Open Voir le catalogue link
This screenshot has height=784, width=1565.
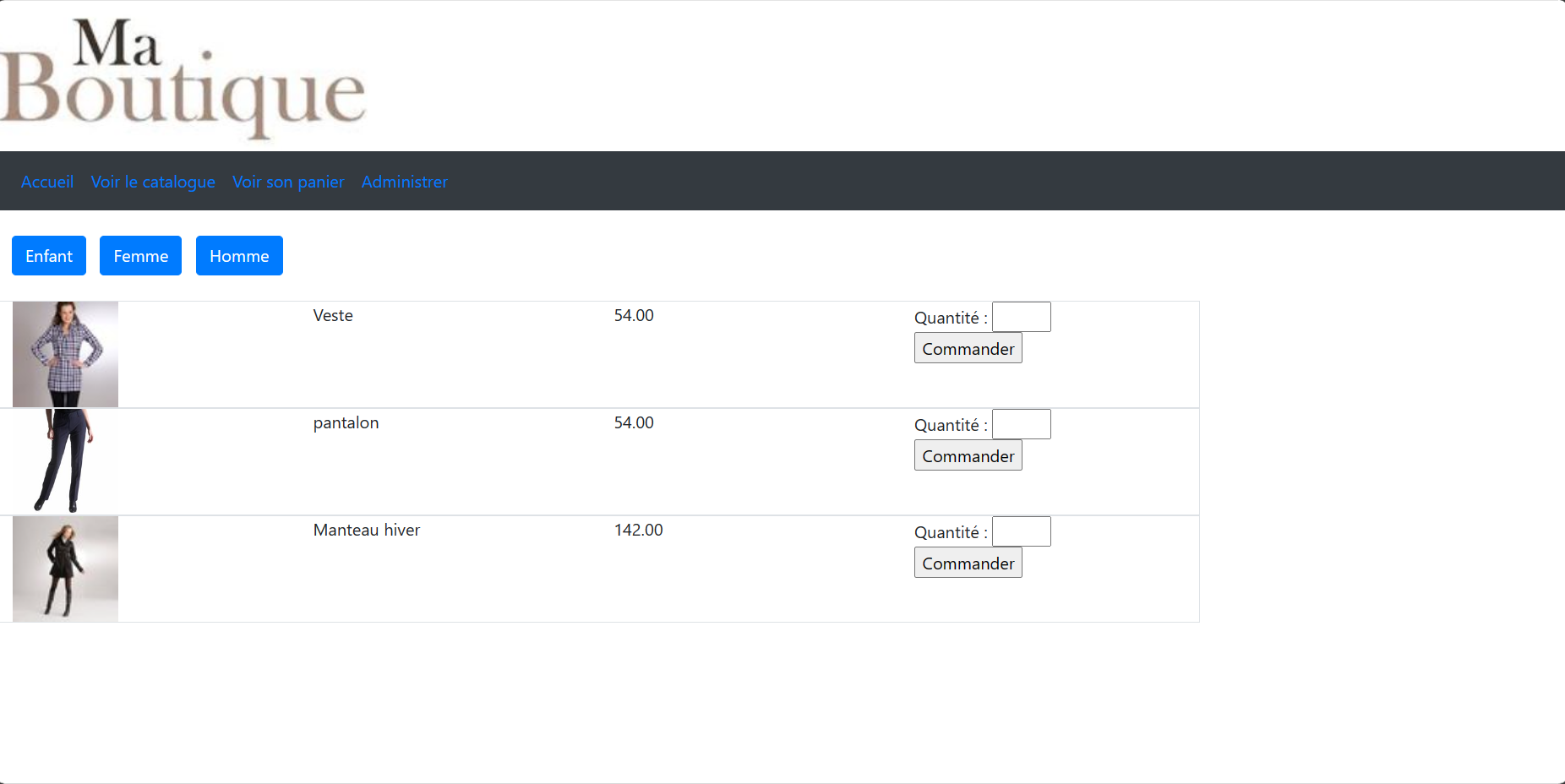(153, 182)
